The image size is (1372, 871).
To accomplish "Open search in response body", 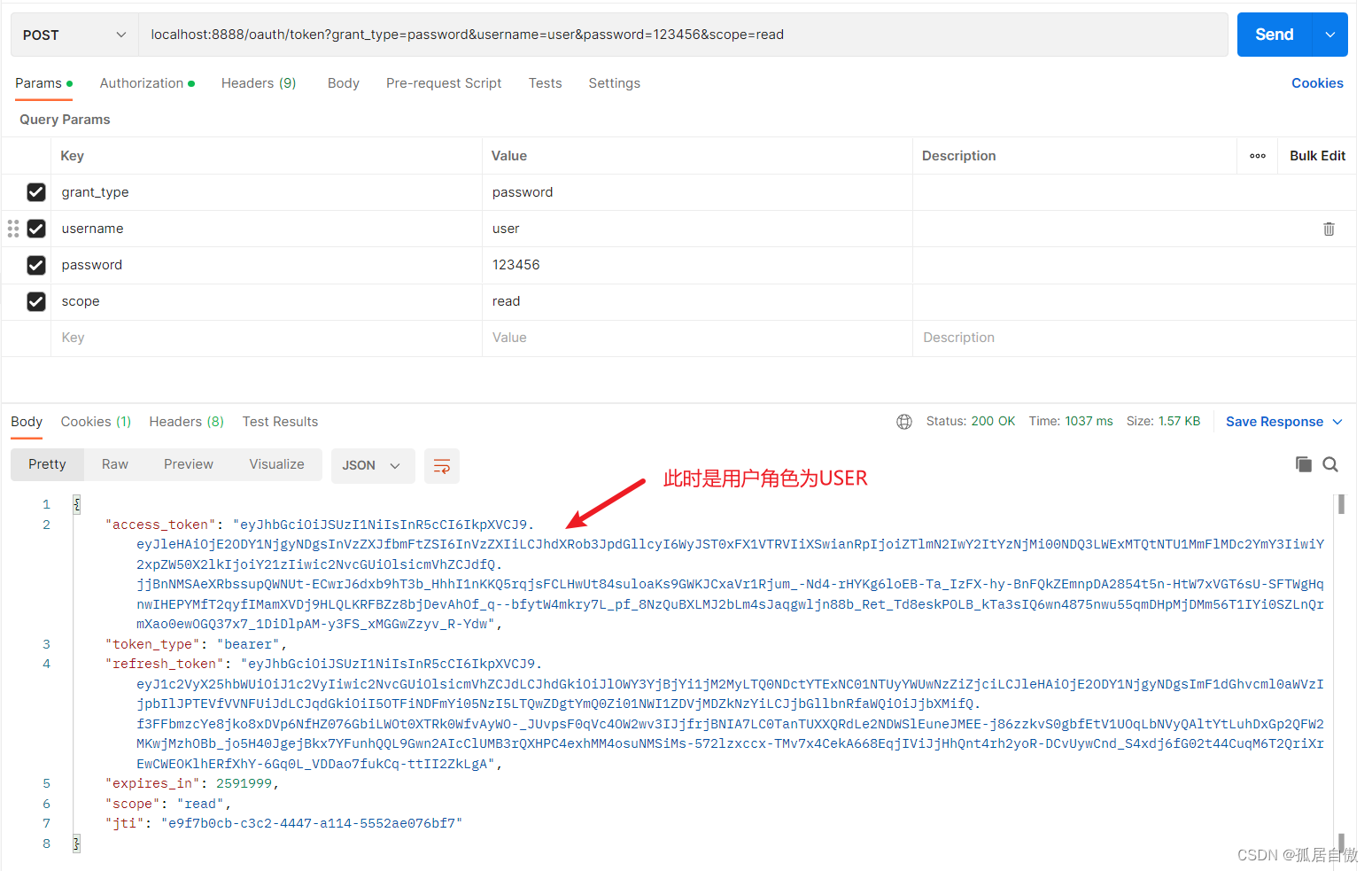I will tap(1330, 464).
